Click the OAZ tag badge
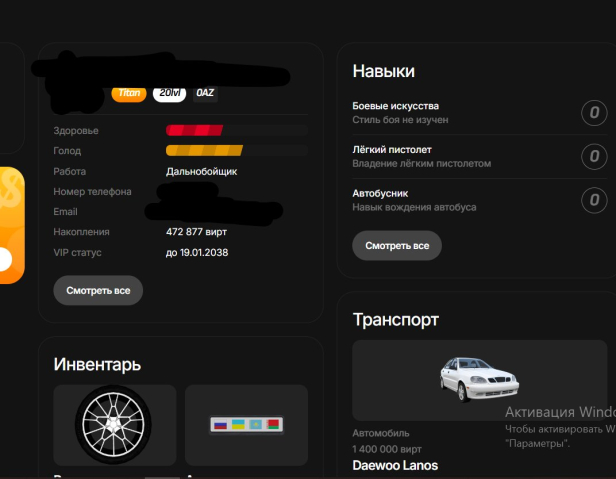The image size is (616, 479). 204,93
